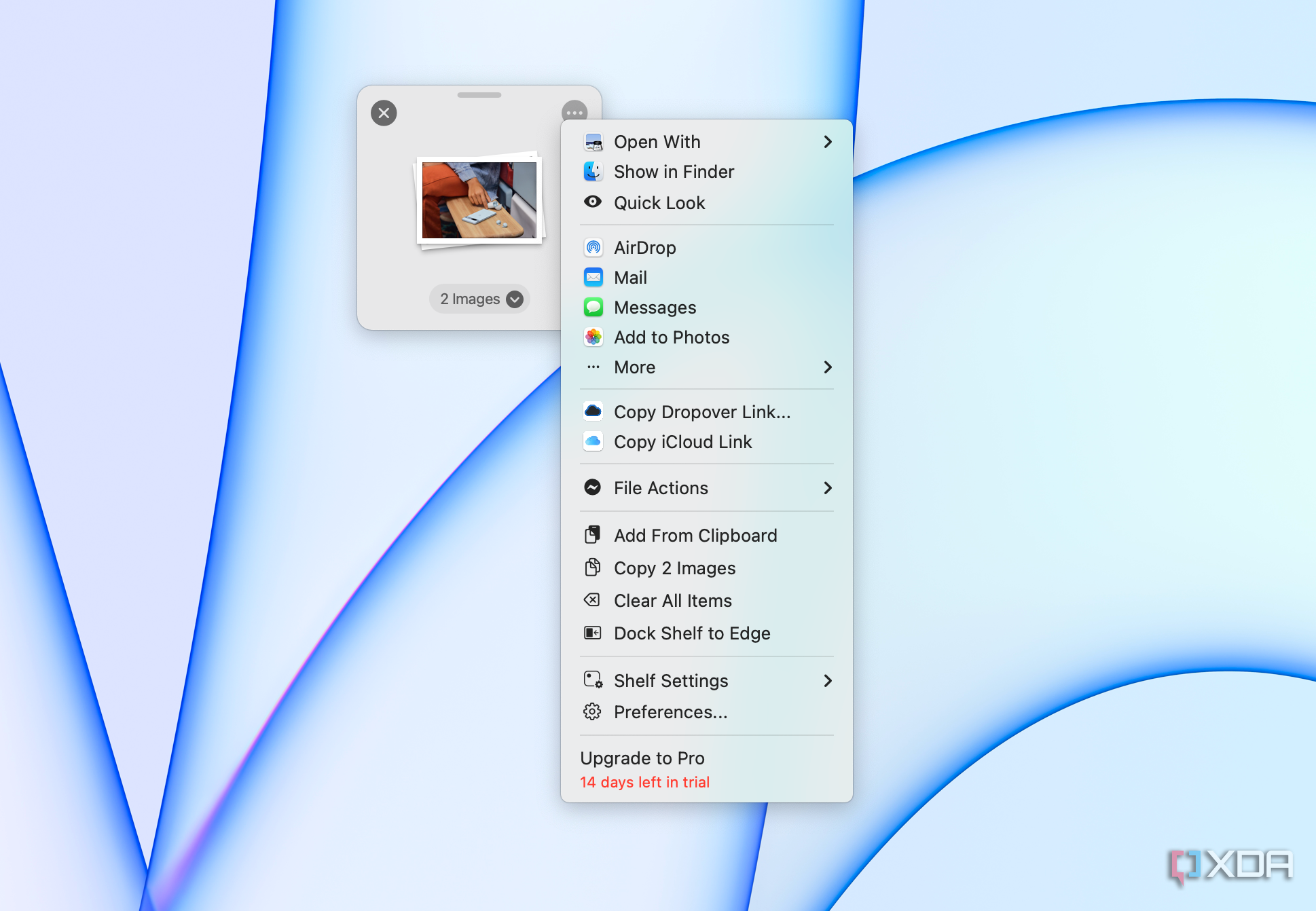
Task: Choose Copy iCloud Link
Action: 707,442
